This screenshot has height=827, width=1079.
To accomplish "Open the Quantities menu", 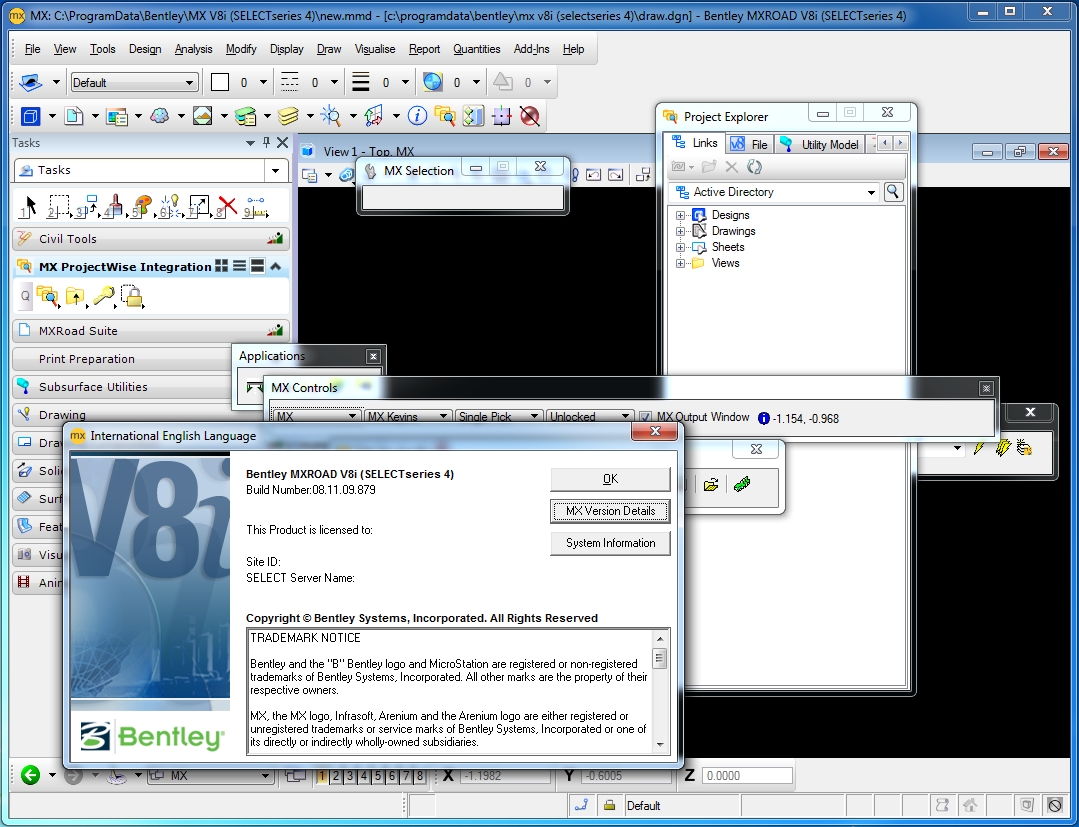I will 476,49.
